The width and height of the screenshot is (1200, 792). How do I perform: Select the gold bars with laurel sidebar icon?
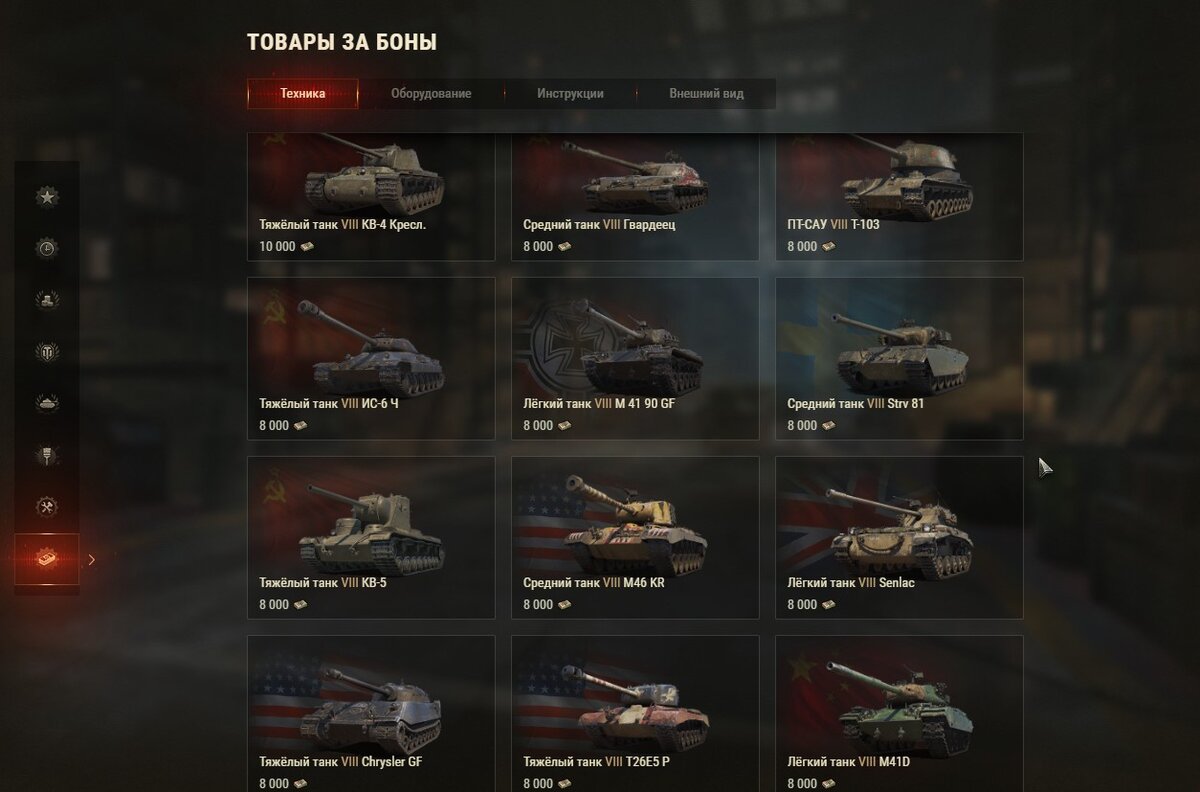pyautogui.click(x=47, y=300)
